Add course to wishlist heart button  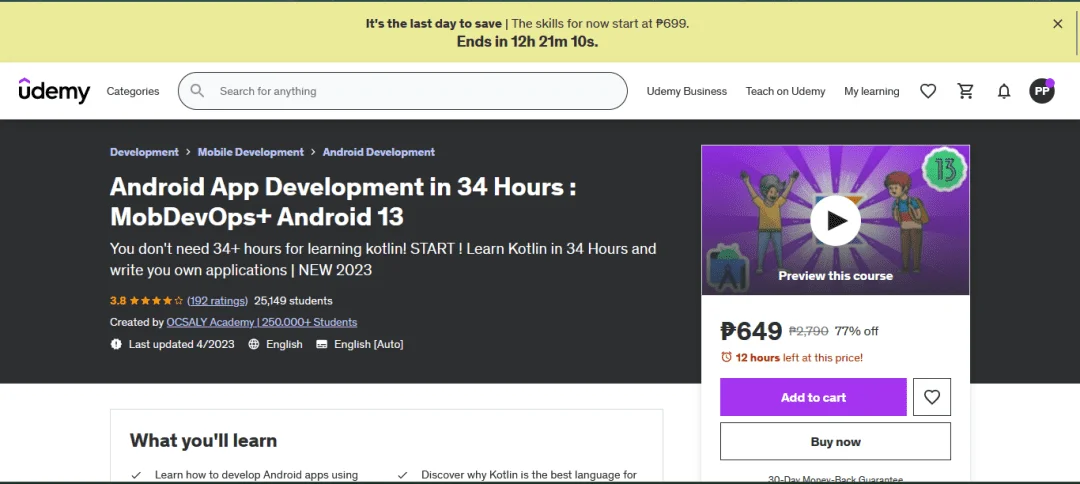click(932, 397)
